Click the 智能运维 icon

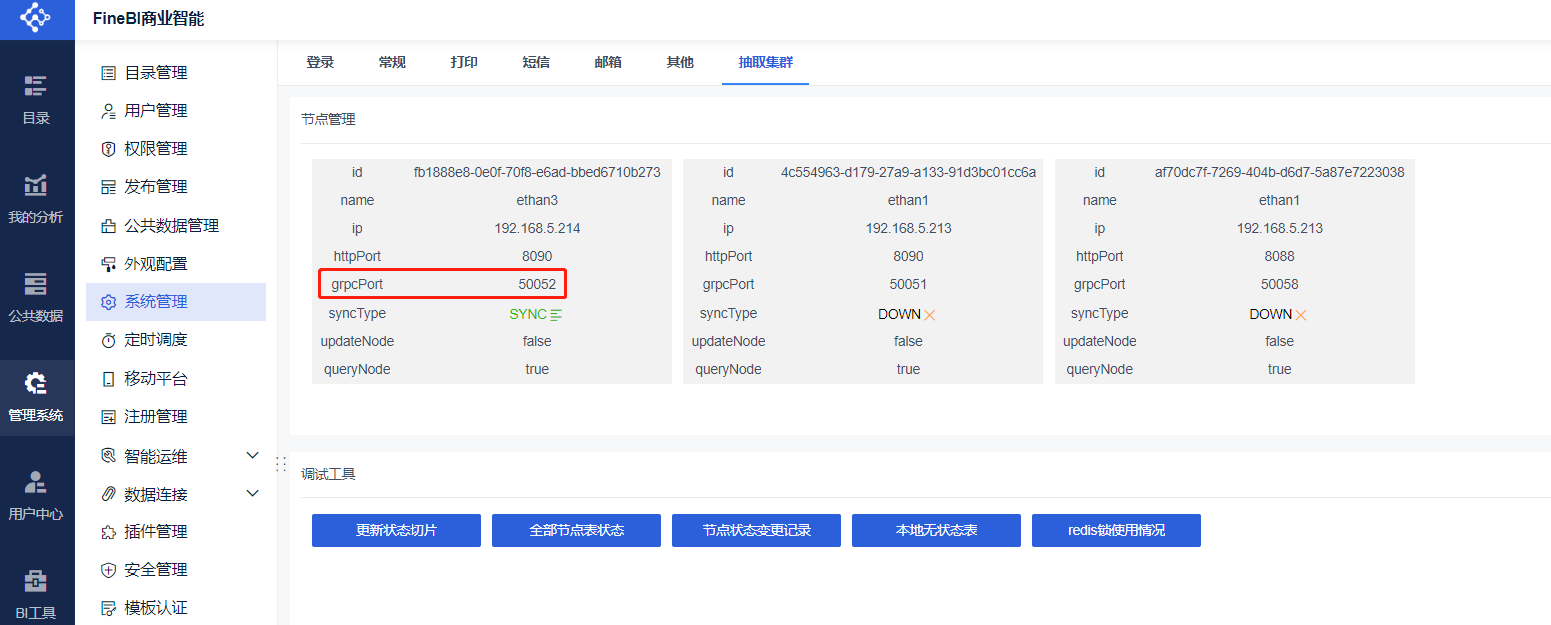click(109, 456)
